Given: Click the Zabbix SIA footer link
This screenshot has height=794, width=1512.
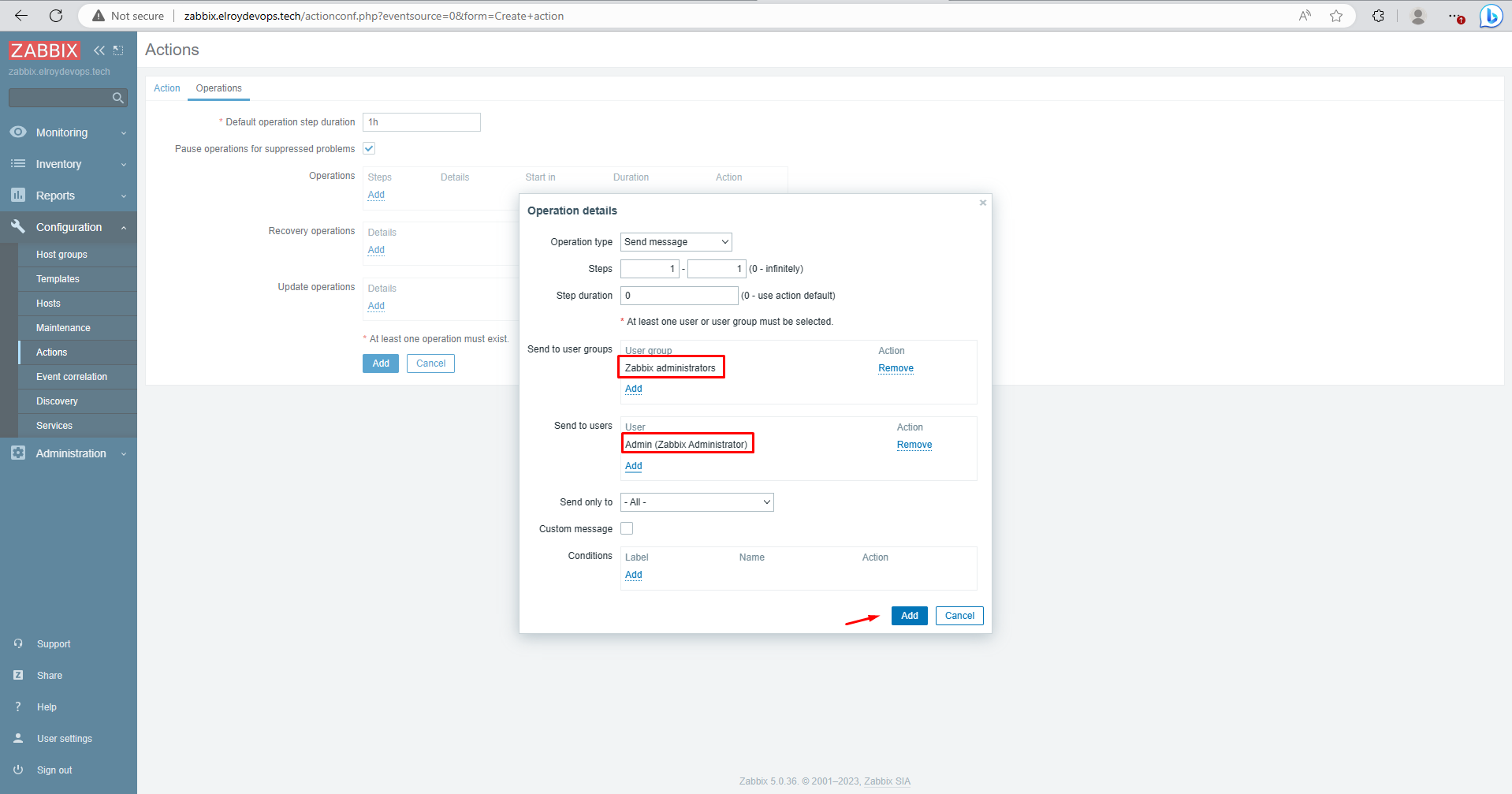Looking at the screenshot, I should coord(887,781).
